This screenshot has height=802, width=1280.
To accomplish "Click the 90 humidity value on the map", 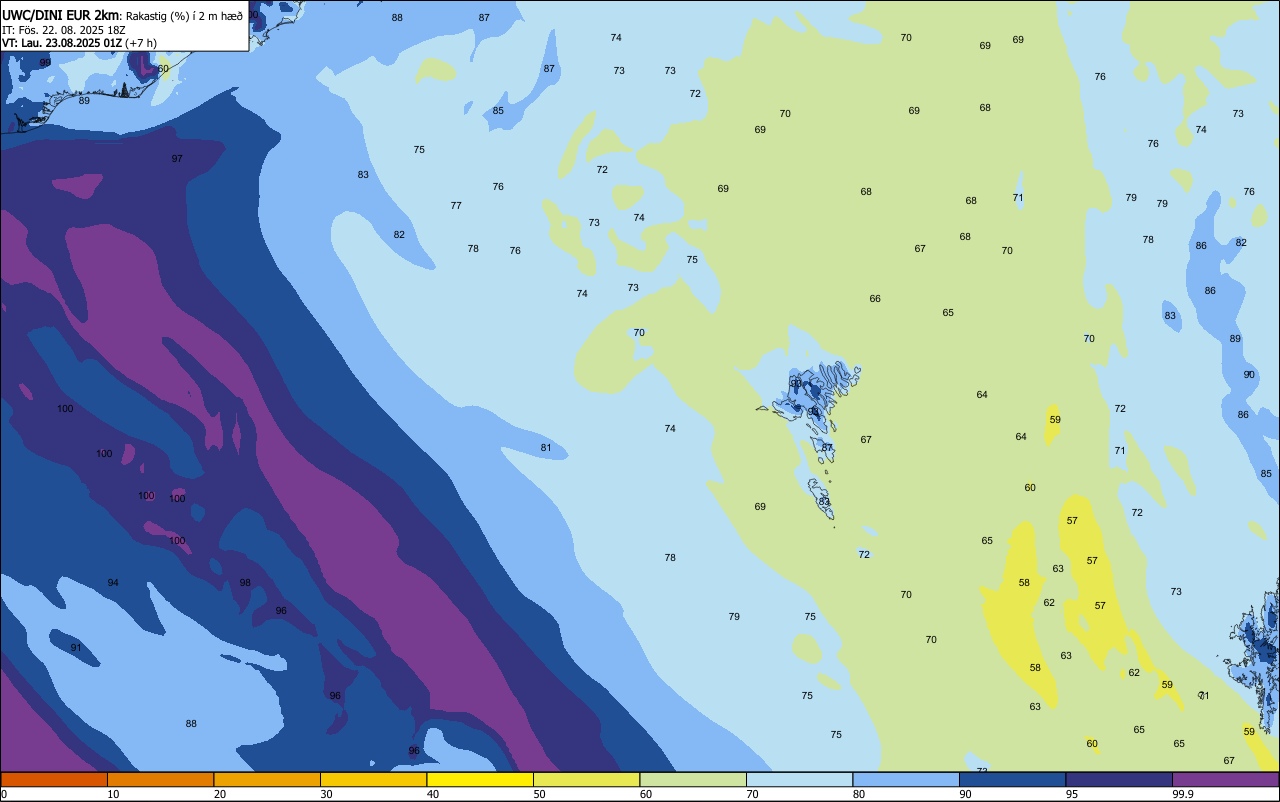I will tap(1249, 375).
